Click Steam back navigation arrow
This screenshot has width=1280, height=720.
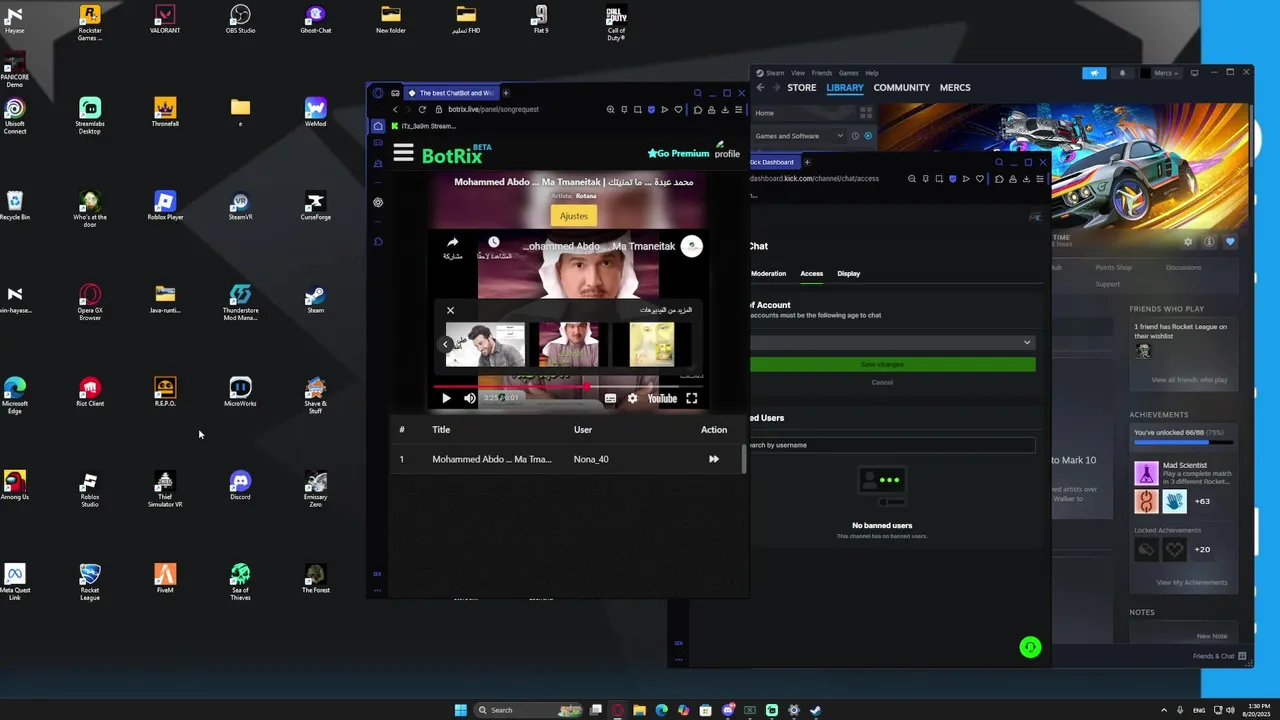click(760, 88)
